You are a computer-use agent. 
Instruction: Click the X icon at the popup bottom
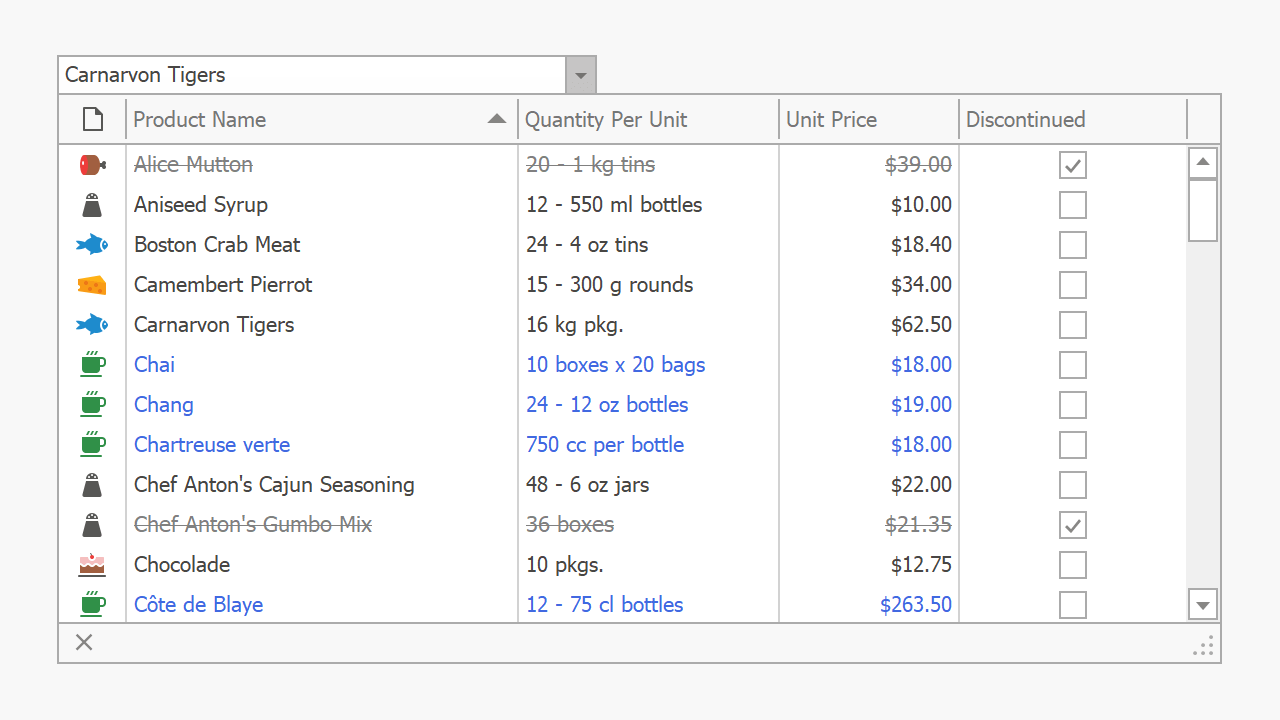(84, 643)
